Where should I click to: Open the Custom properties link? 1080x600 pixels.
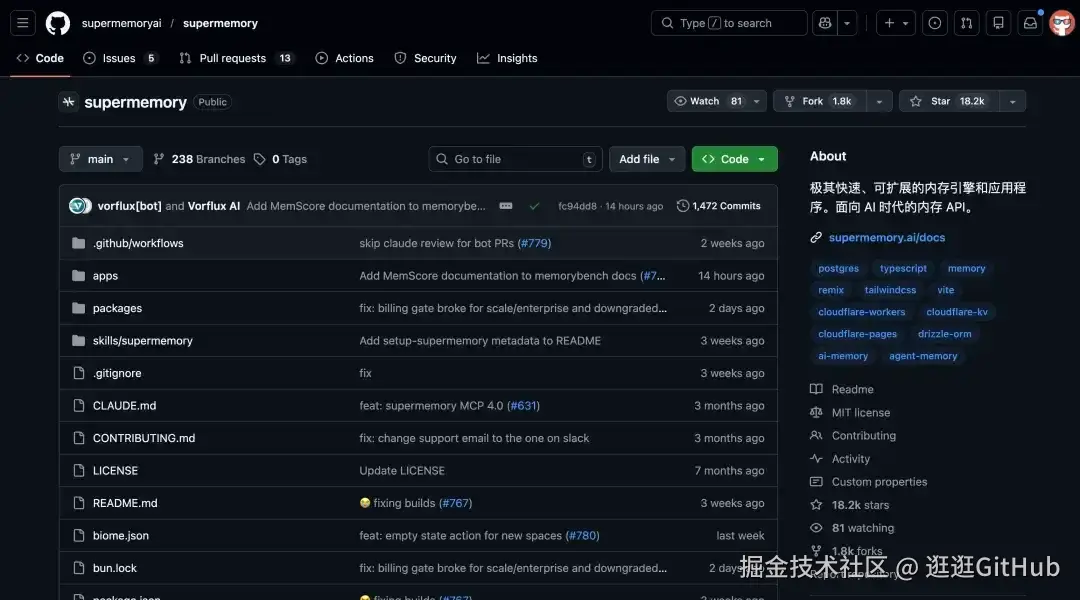pyautogui.click(x=869, y=482)
